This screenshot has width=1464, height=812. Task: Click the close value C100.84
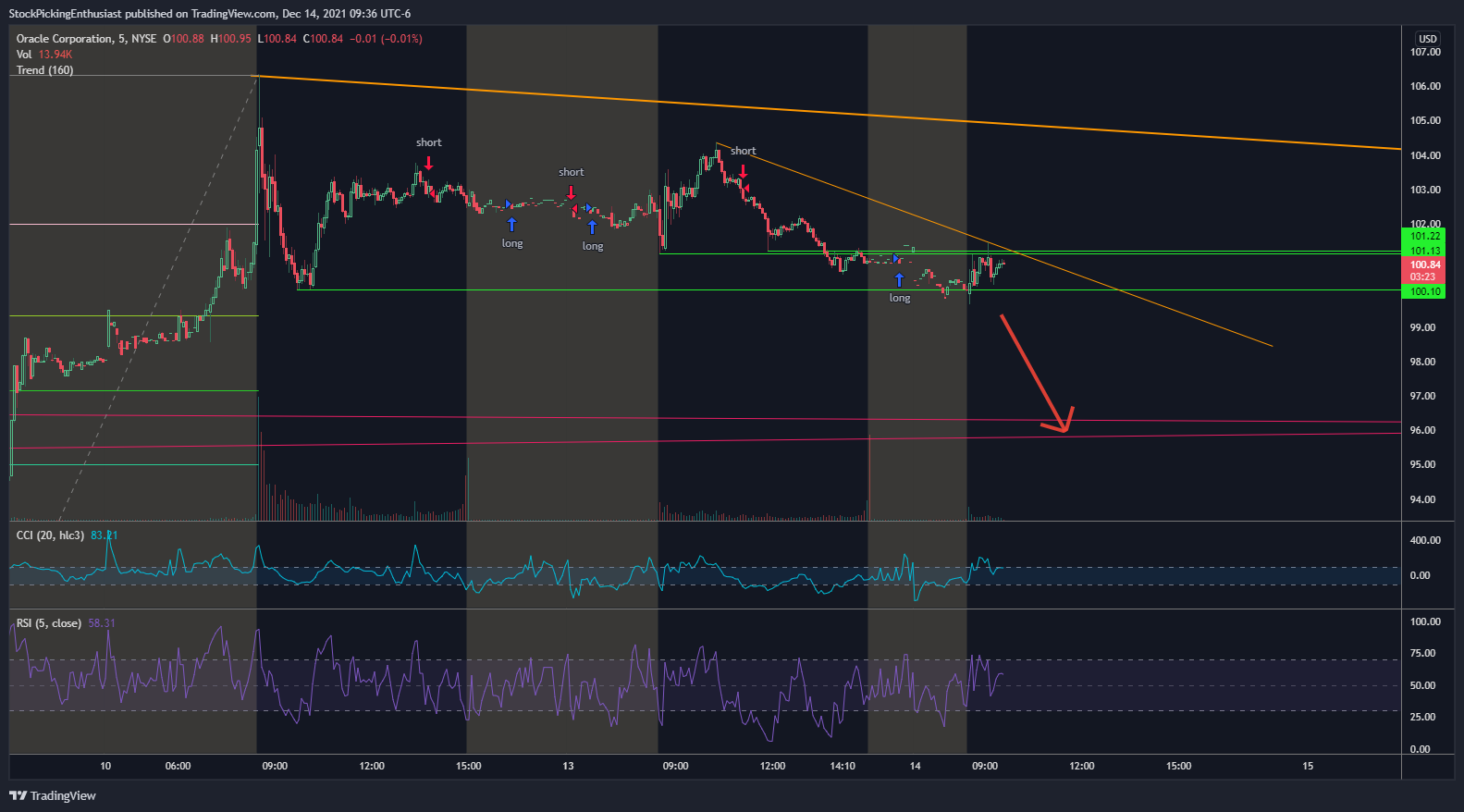coord(323,39)
